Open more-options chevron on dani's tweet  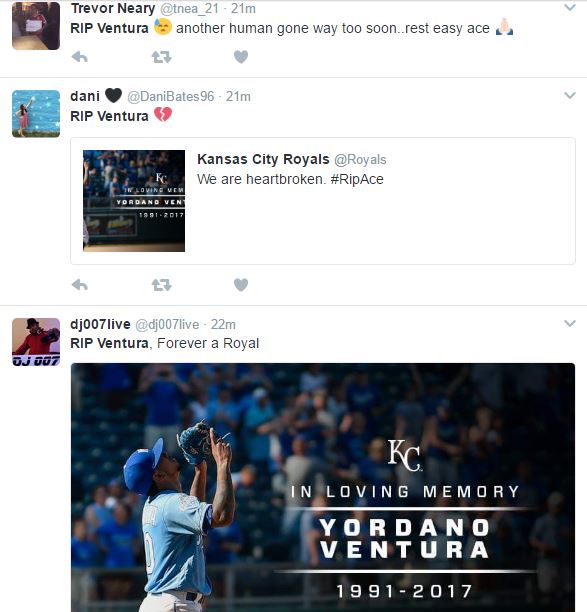click(570, 95)
